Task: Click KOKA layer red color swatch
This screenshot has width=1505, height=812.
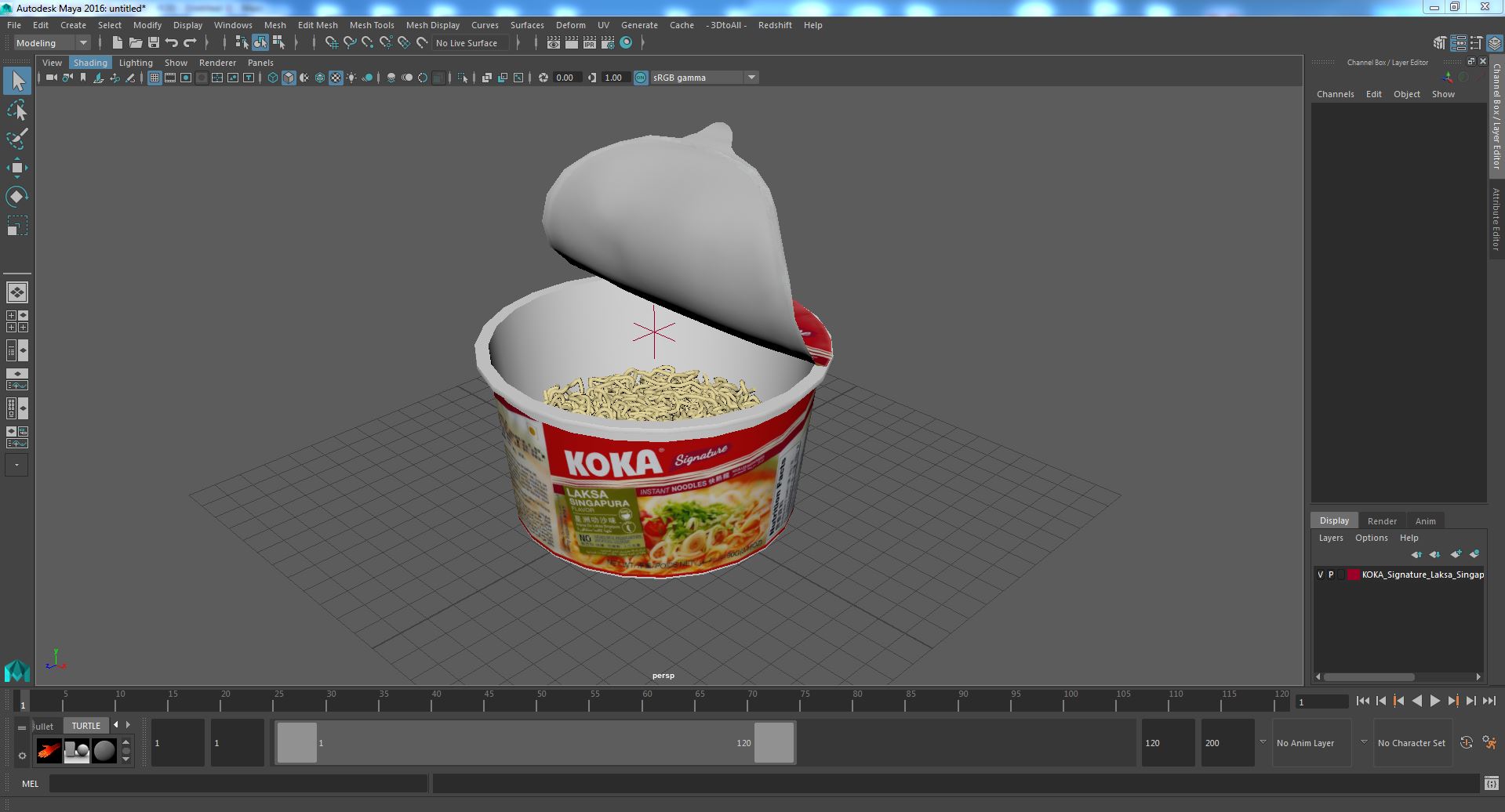Action: 1354,575
